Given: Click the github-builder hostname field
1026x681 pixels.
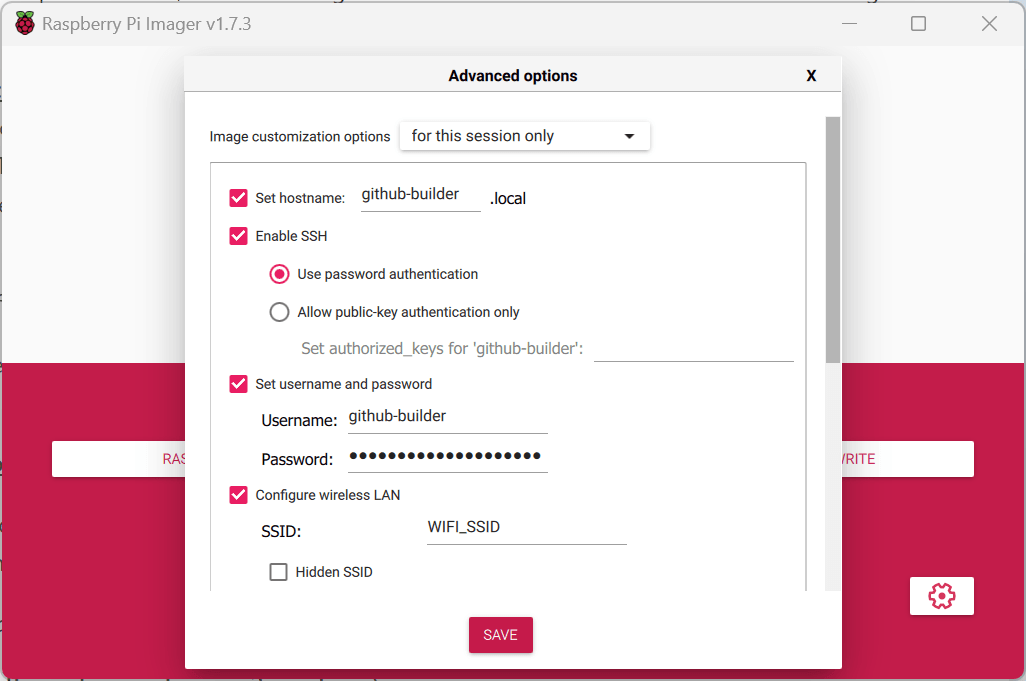Looking at the screenshot, I should 420,193.
